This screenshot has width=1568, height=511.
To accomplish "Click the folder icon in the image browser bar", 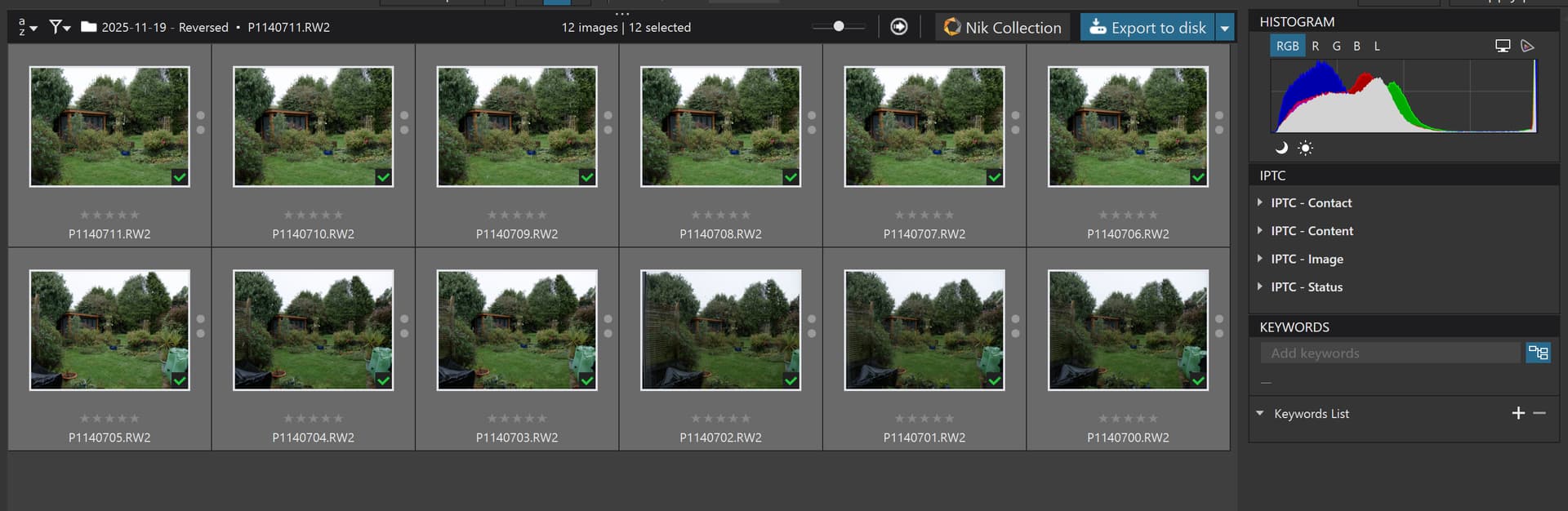I will point(89,28).
